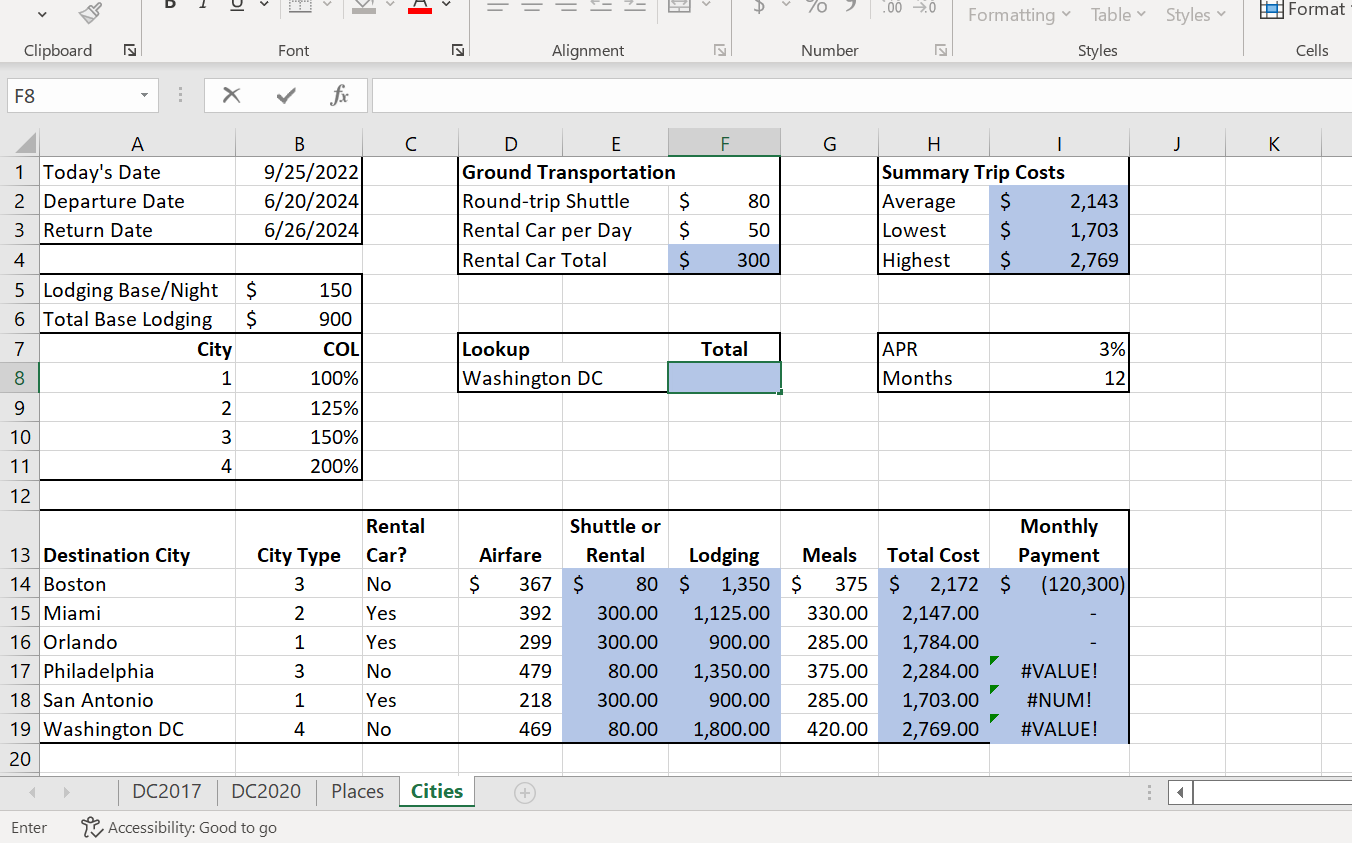Switch to the Places sheet tab
Screen dimensions: 1352x843
[x=357, y=791]
